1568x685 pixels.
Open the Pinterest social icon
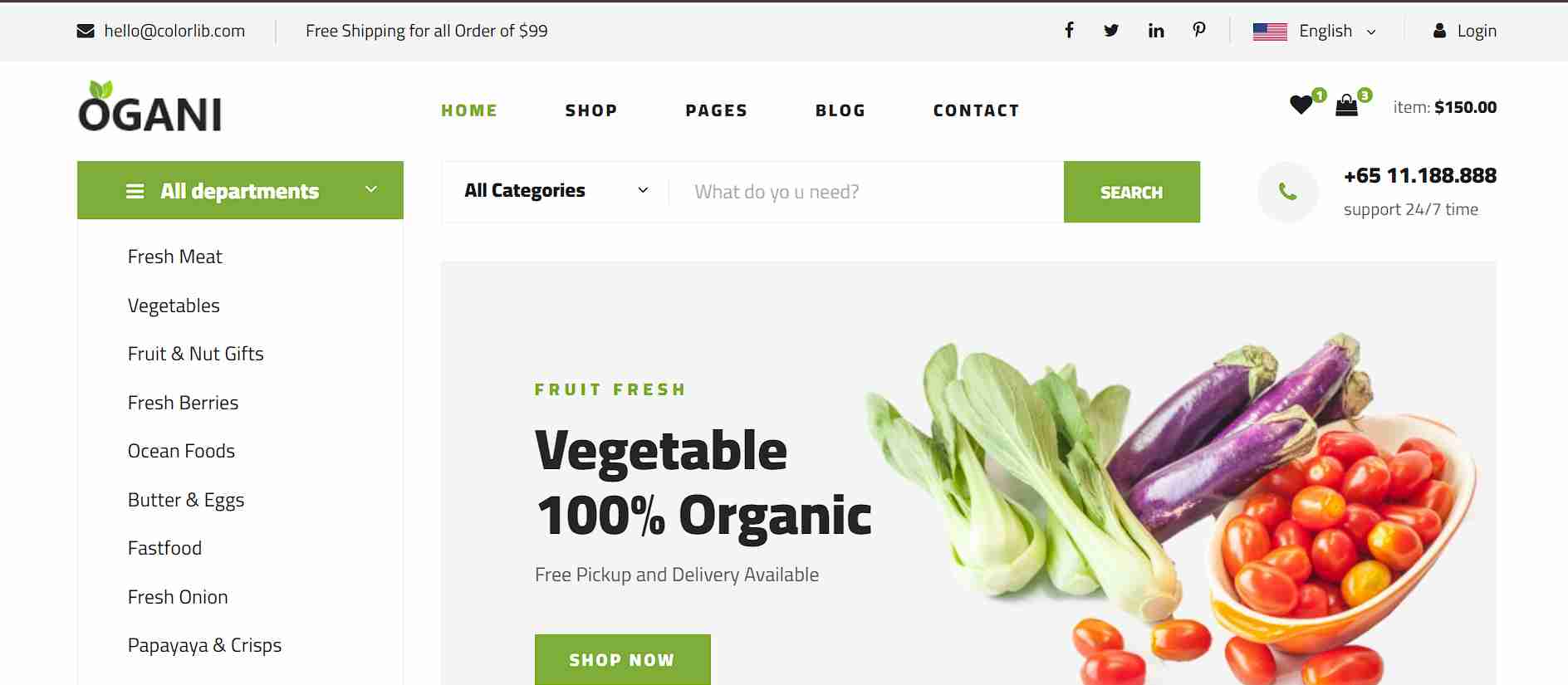[1199, 31]
